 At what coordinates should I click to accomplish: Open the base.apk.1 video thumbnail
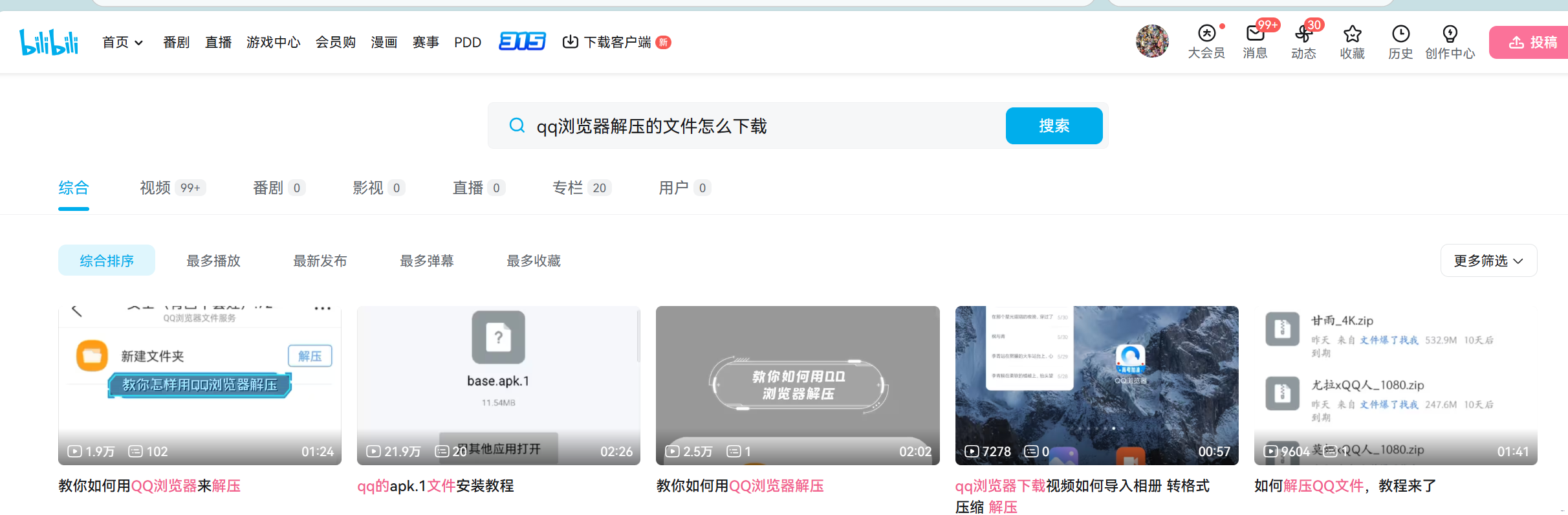click(498, 385)
